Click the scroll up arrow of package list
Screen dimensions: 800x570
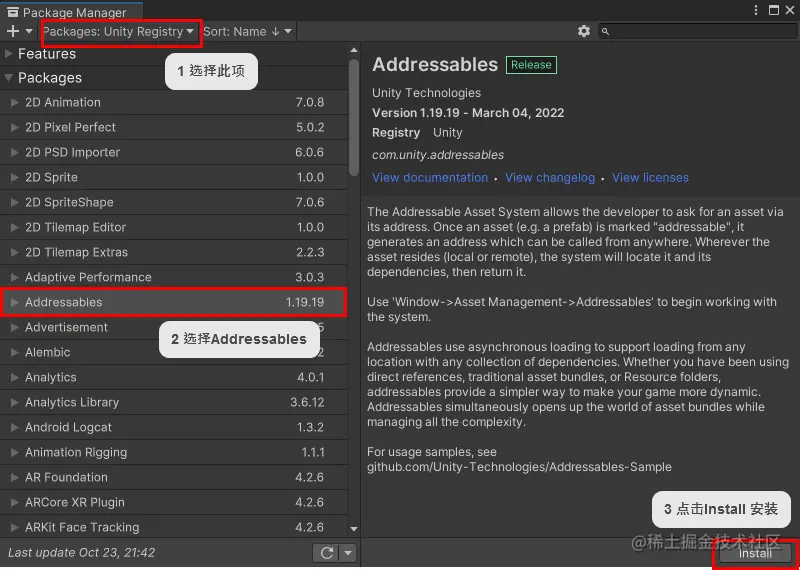[x=354, y=50]
